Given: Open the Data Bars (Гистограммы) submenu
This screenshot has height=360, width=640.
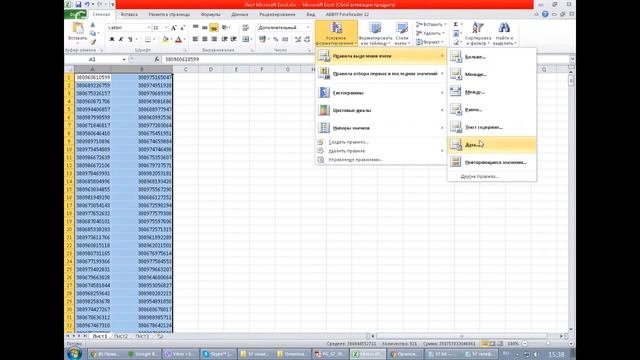Looking at the screenshot, I should pyautogui.click(x=381, y=93).
